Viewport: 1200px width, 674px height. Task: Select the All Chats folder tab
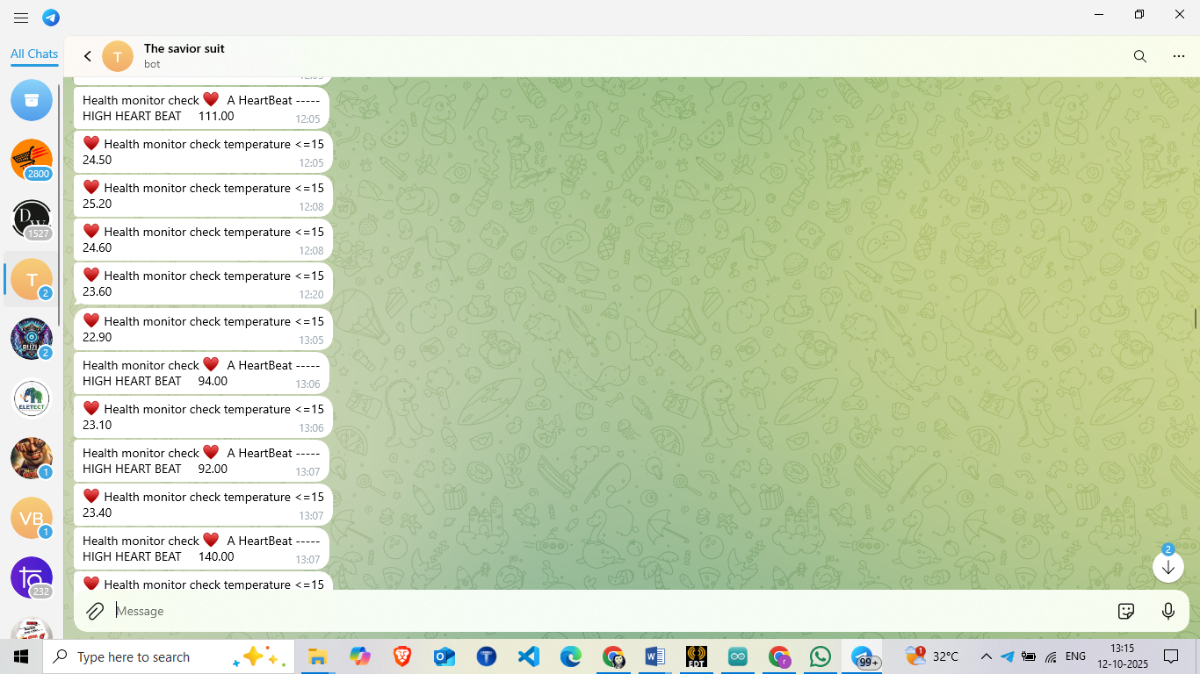tap(34, 54)
